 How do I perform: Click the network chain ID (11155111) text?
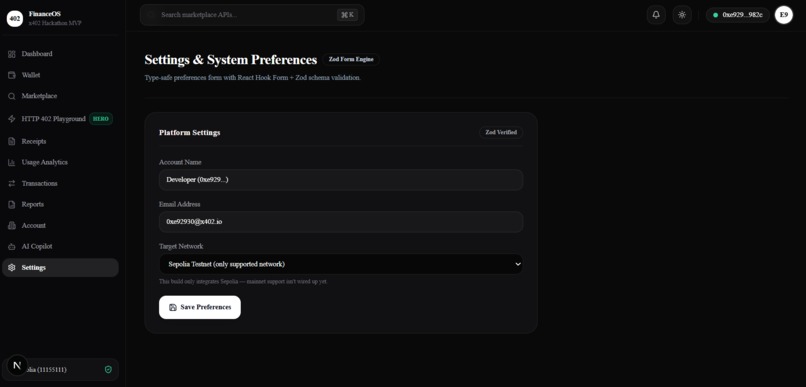tap(52, 370)
